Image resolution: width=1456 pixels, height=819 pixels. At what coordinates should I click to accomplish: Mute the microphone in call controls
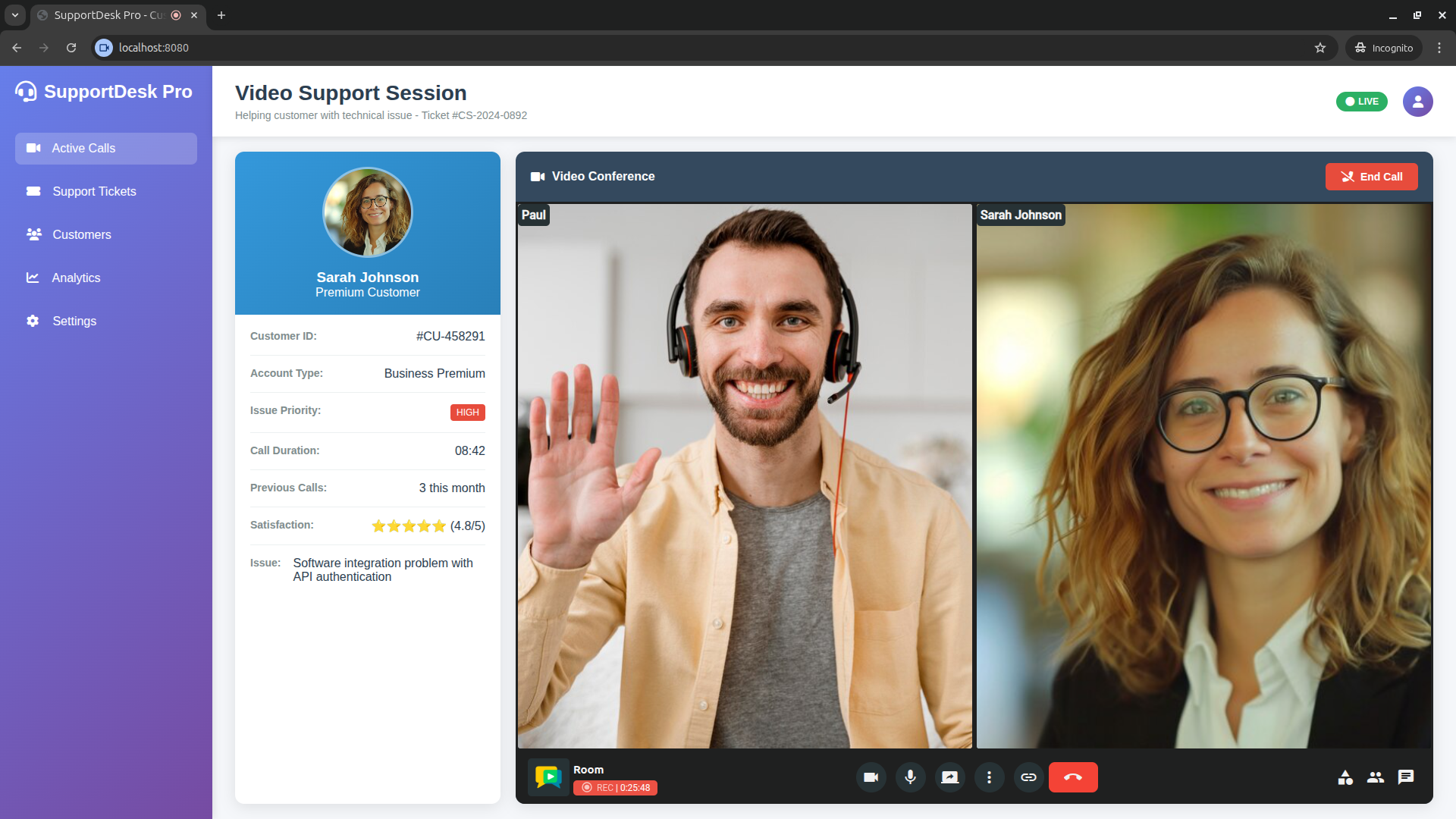[x=910, y=777]
